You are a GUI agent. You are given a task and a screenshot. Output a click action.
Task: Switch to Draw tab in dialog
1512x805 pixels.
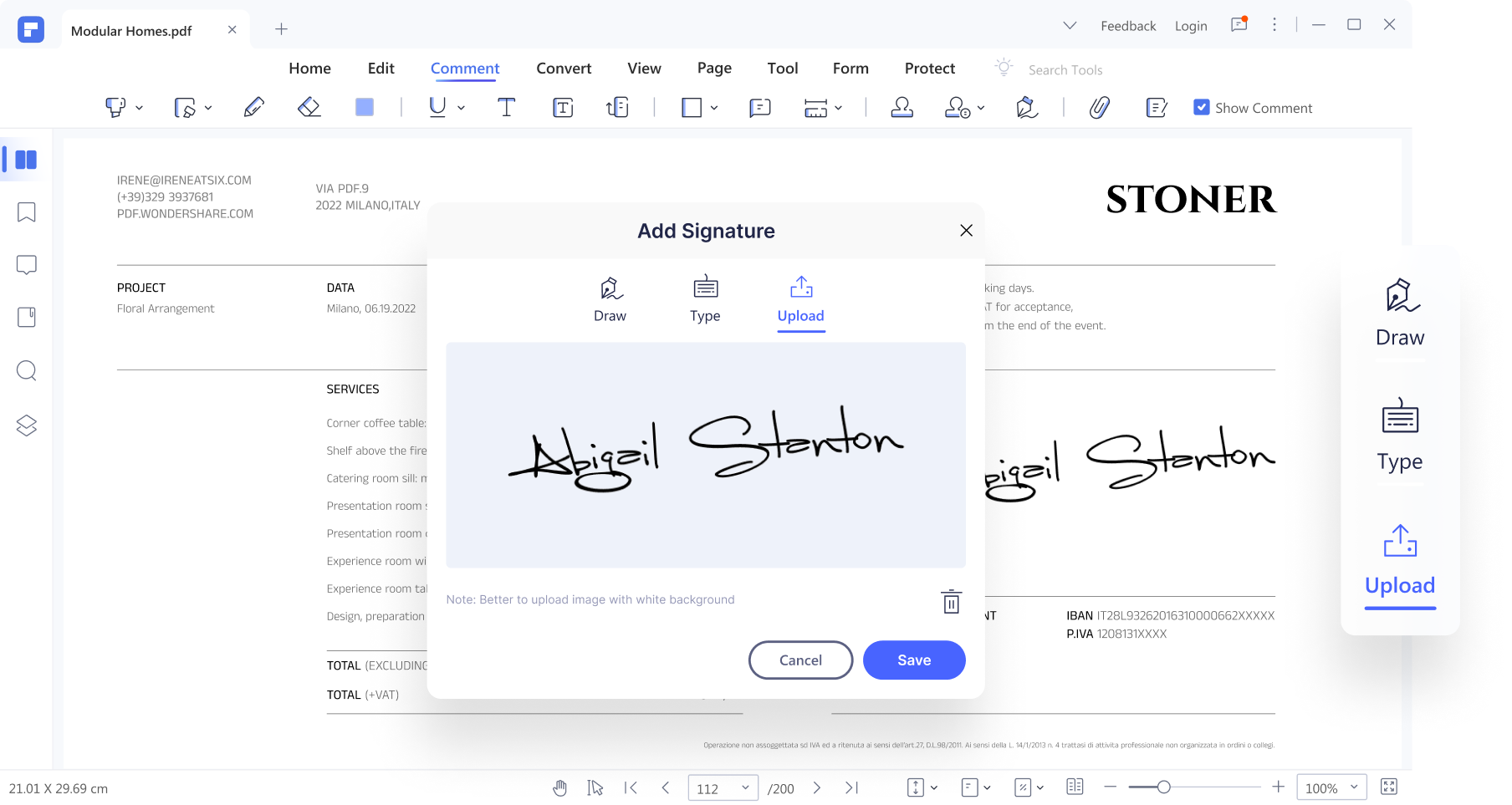click(x=610, y=299)
